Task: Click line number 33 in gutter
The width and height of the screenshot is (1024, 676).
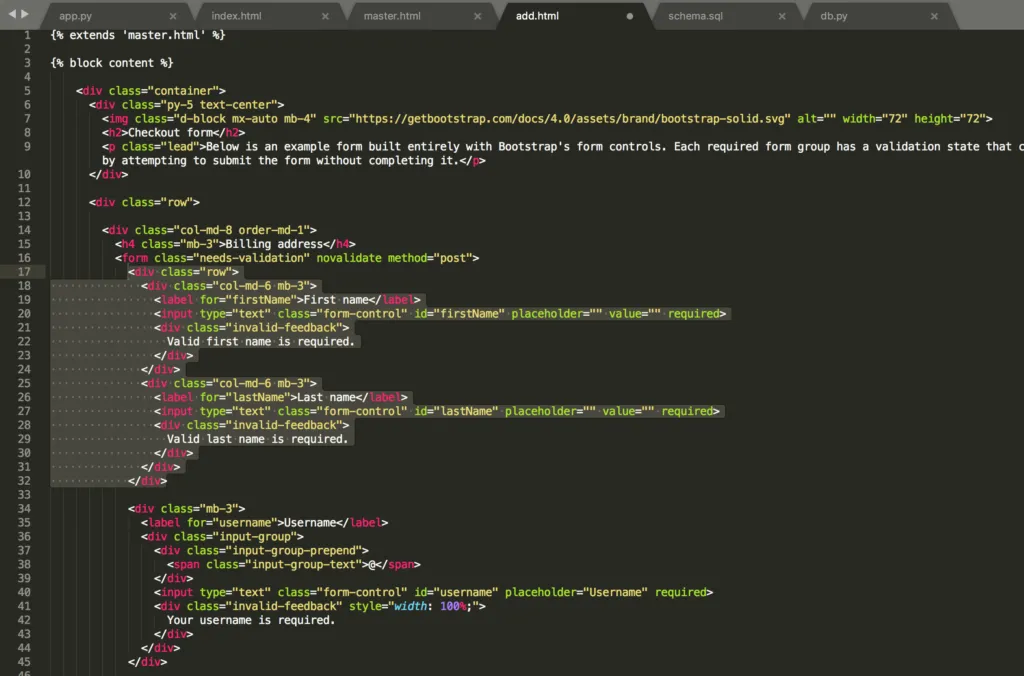Action: (24, 494)
